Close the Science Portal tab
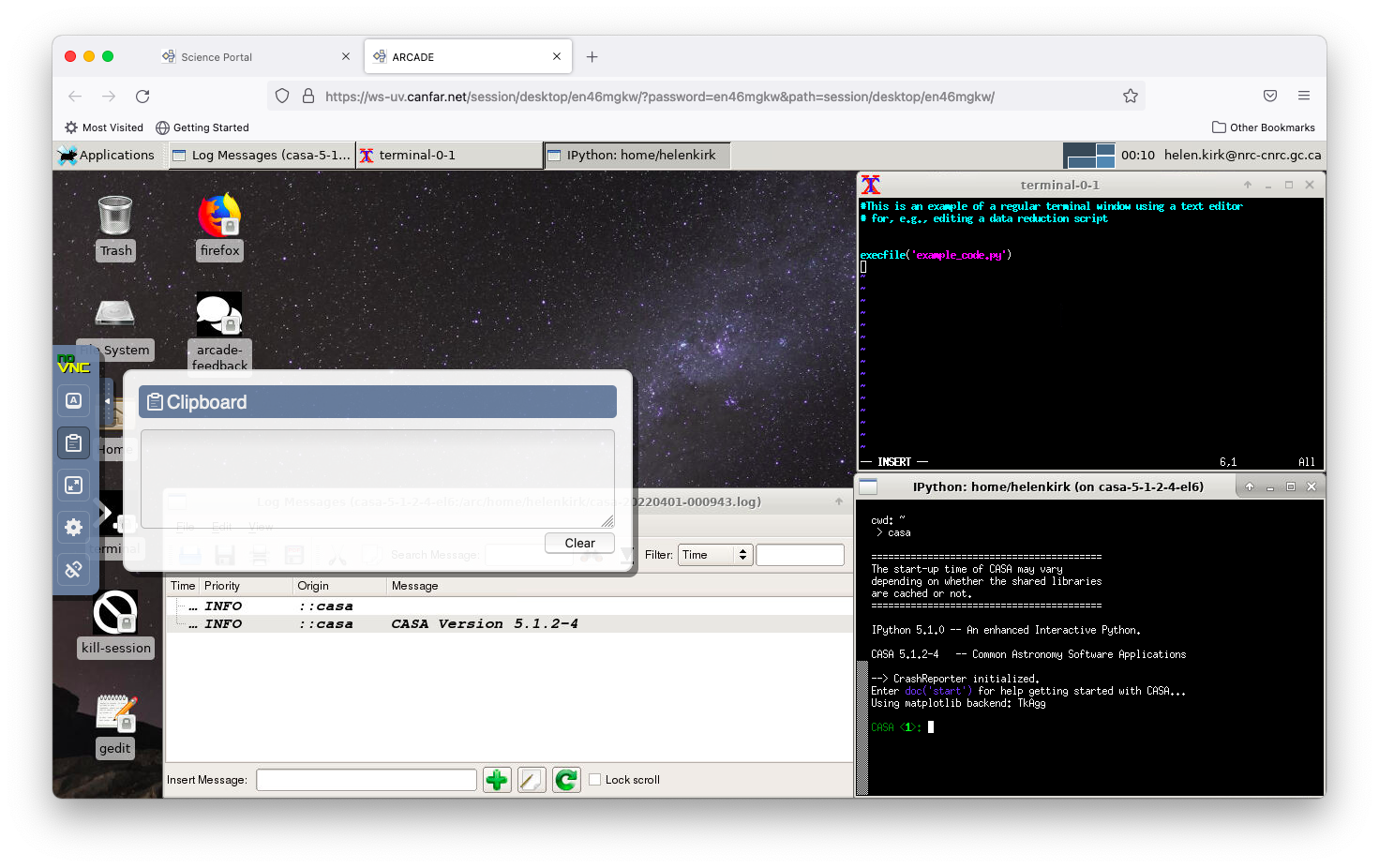The width and height of the screenshot is (1379, 868). [345, 57]
